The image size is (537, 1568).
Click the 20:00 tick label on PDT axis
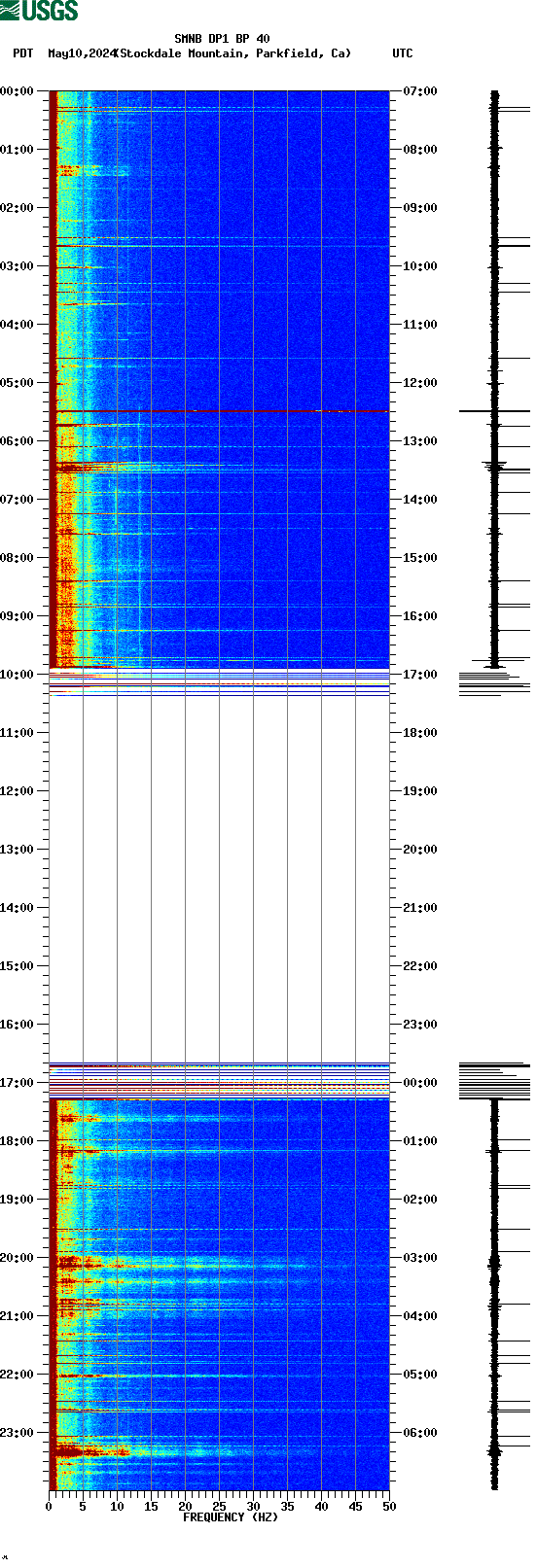(17, 1258)
